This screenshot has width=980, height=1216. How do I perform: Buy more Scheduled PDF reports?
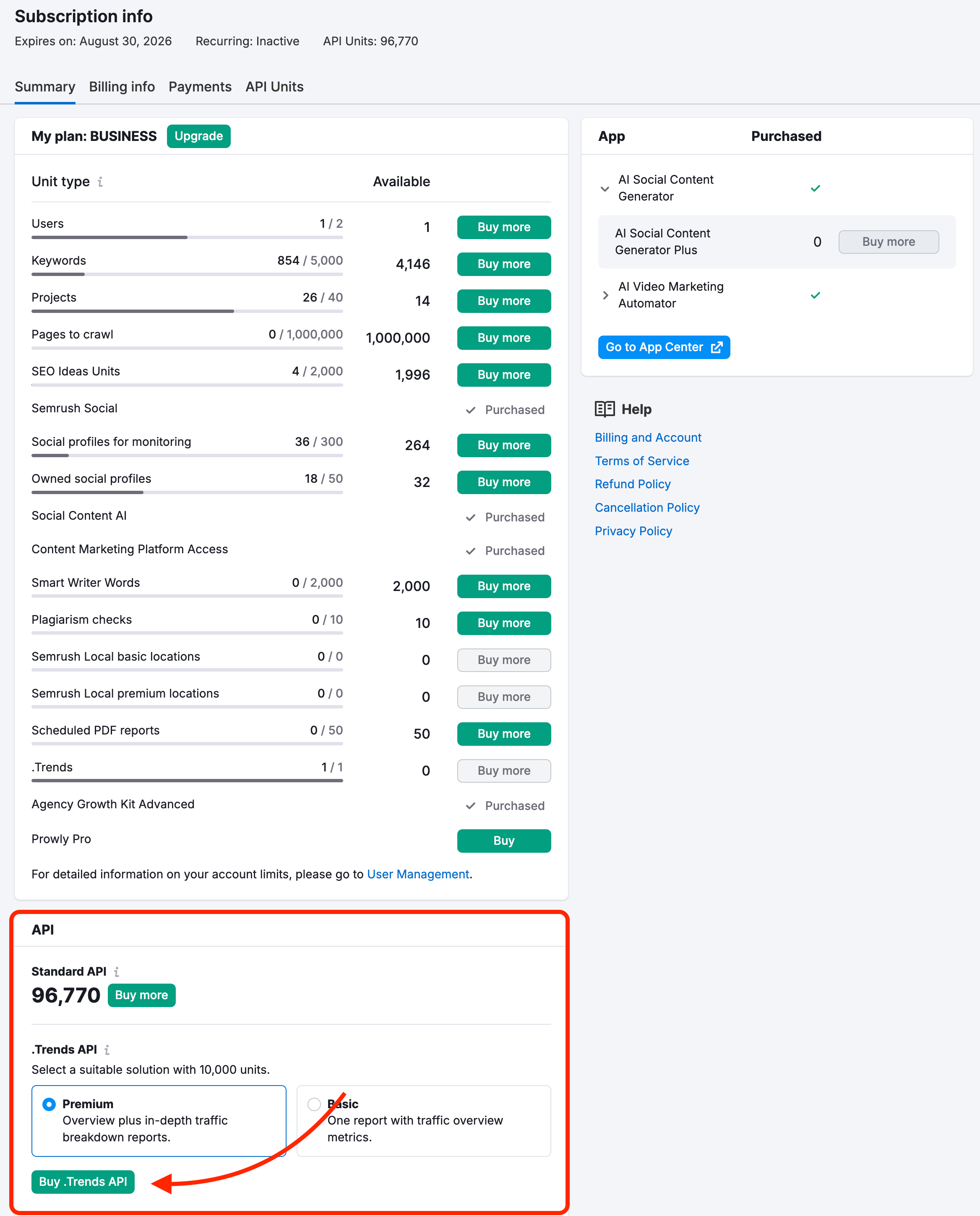pyautogui.click(x=503, y=734)
